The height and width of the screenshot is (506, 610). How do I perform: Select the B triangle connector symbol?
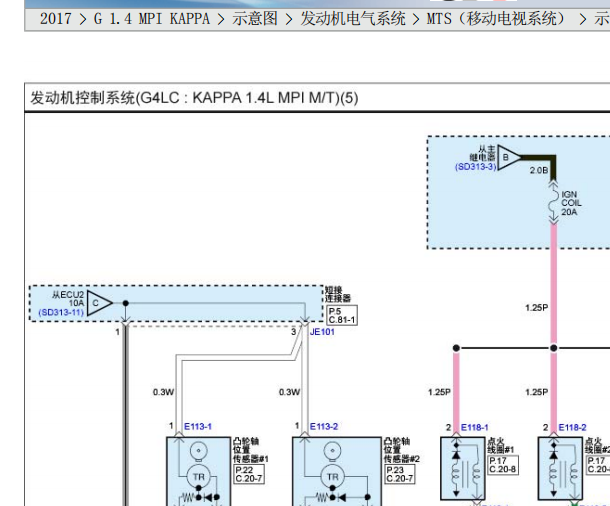point(509,158)
